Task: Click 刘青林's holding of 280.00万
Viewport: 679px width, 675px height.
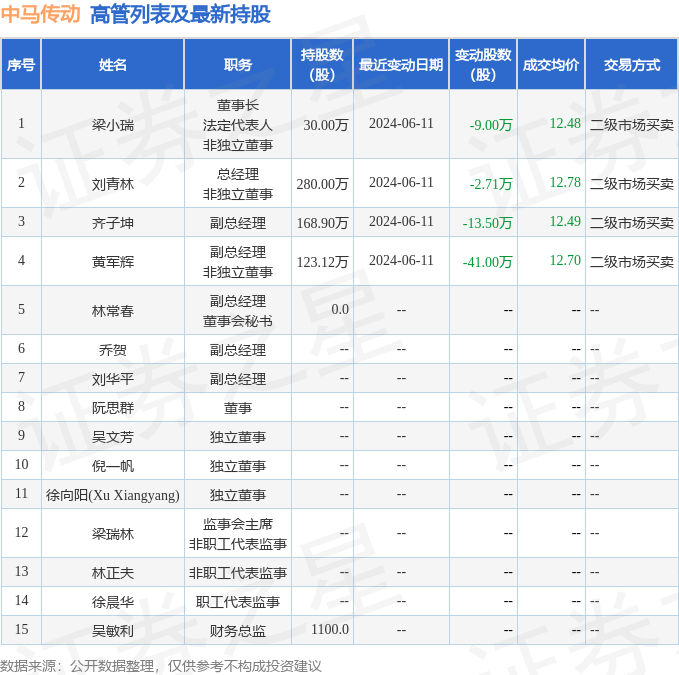Action: (322, 184)
